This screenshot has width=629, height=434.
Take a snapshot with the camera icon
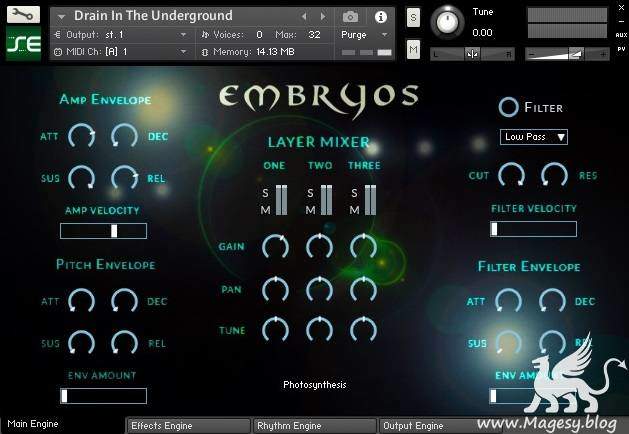[350, 17]
